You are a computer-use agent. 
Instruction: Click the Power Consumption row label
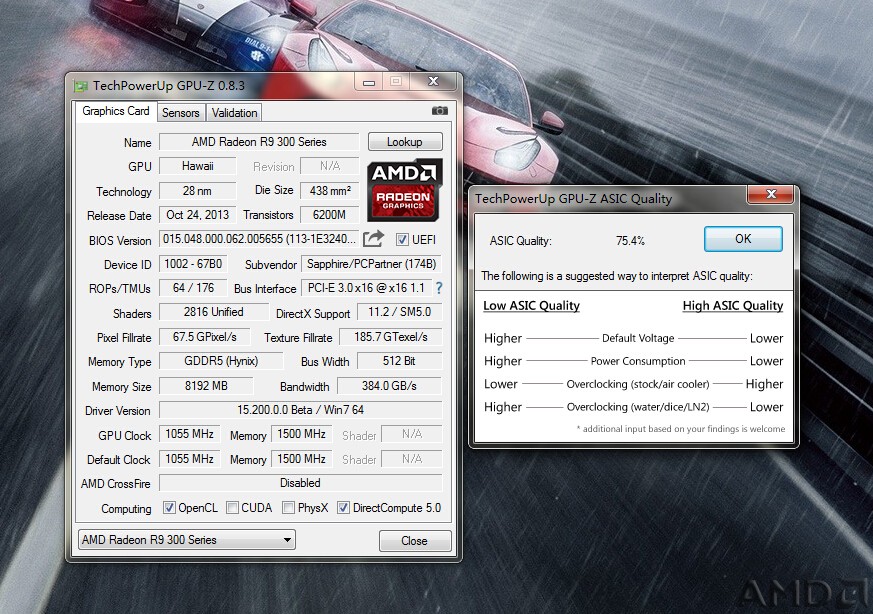[638, 361]
